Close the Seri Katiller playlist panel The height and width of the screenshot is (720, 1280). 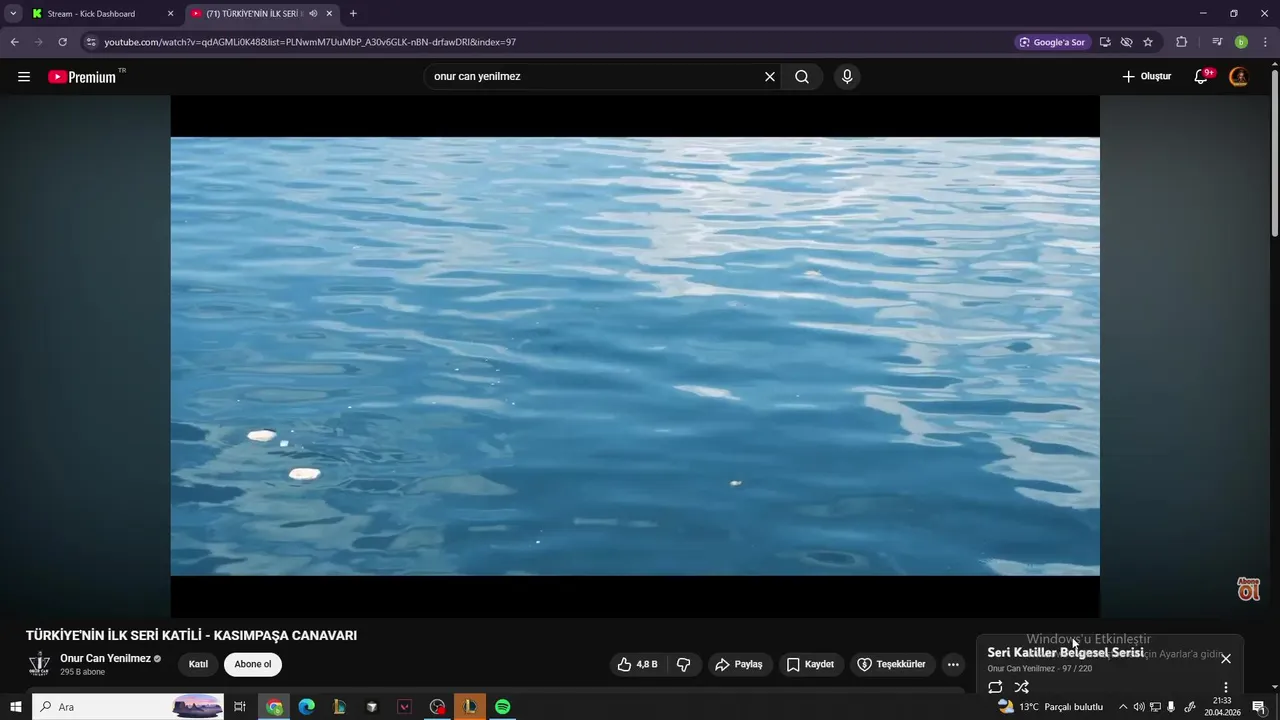1226,658
